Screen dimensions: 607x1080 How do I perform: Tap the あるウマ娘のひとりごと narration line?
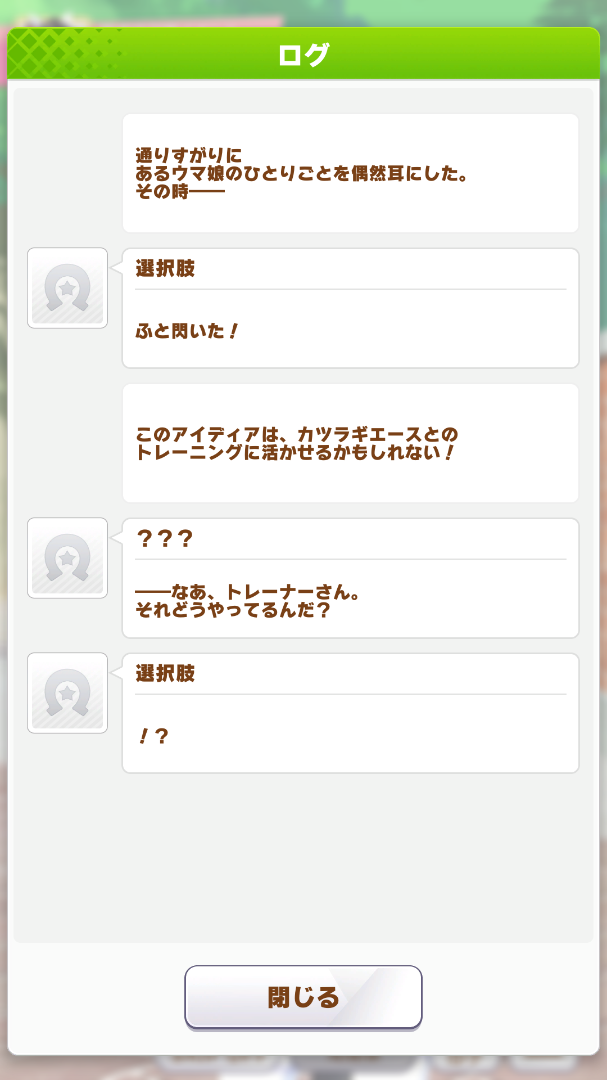pos(302,173)
